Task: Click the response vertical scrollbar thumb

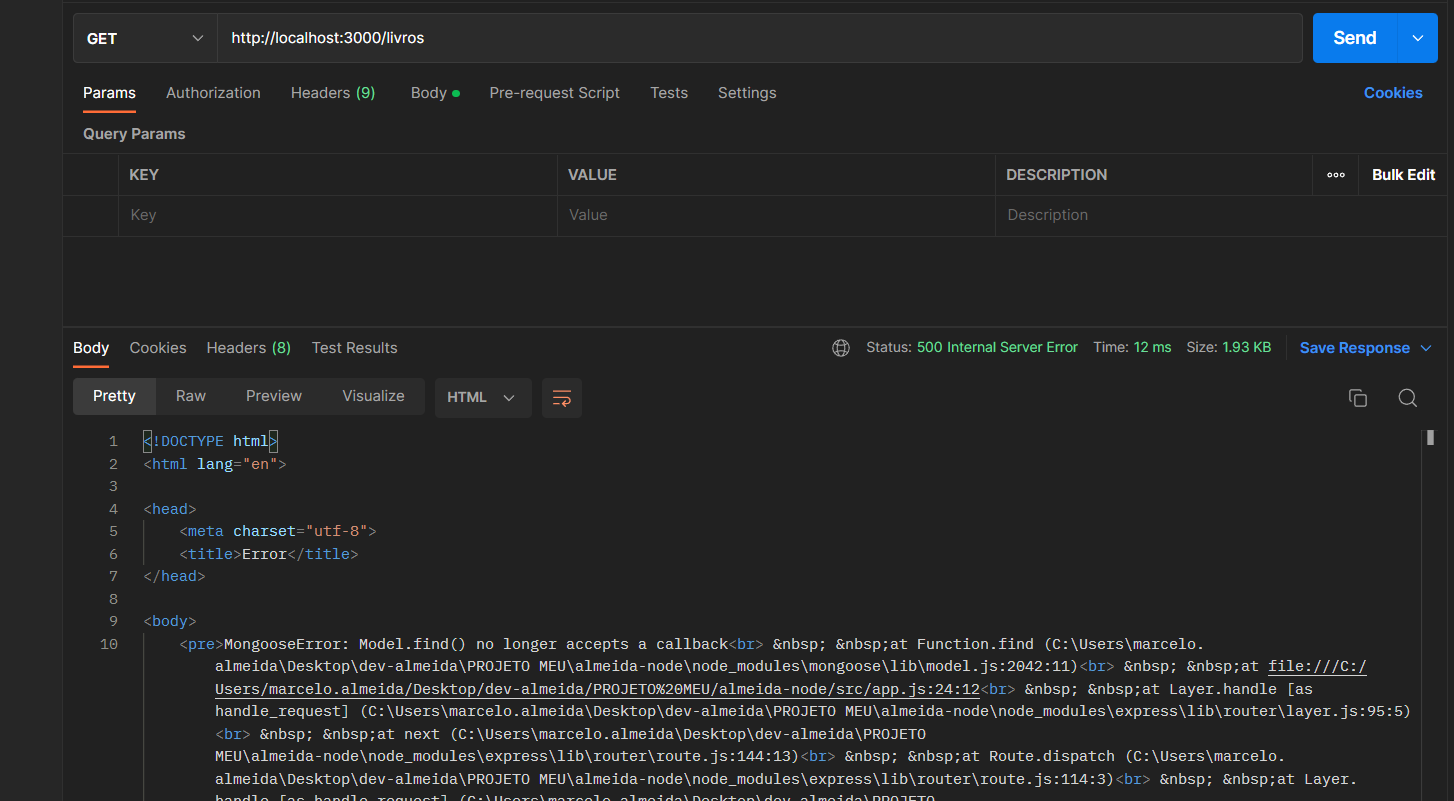Action: point(1431,438)
